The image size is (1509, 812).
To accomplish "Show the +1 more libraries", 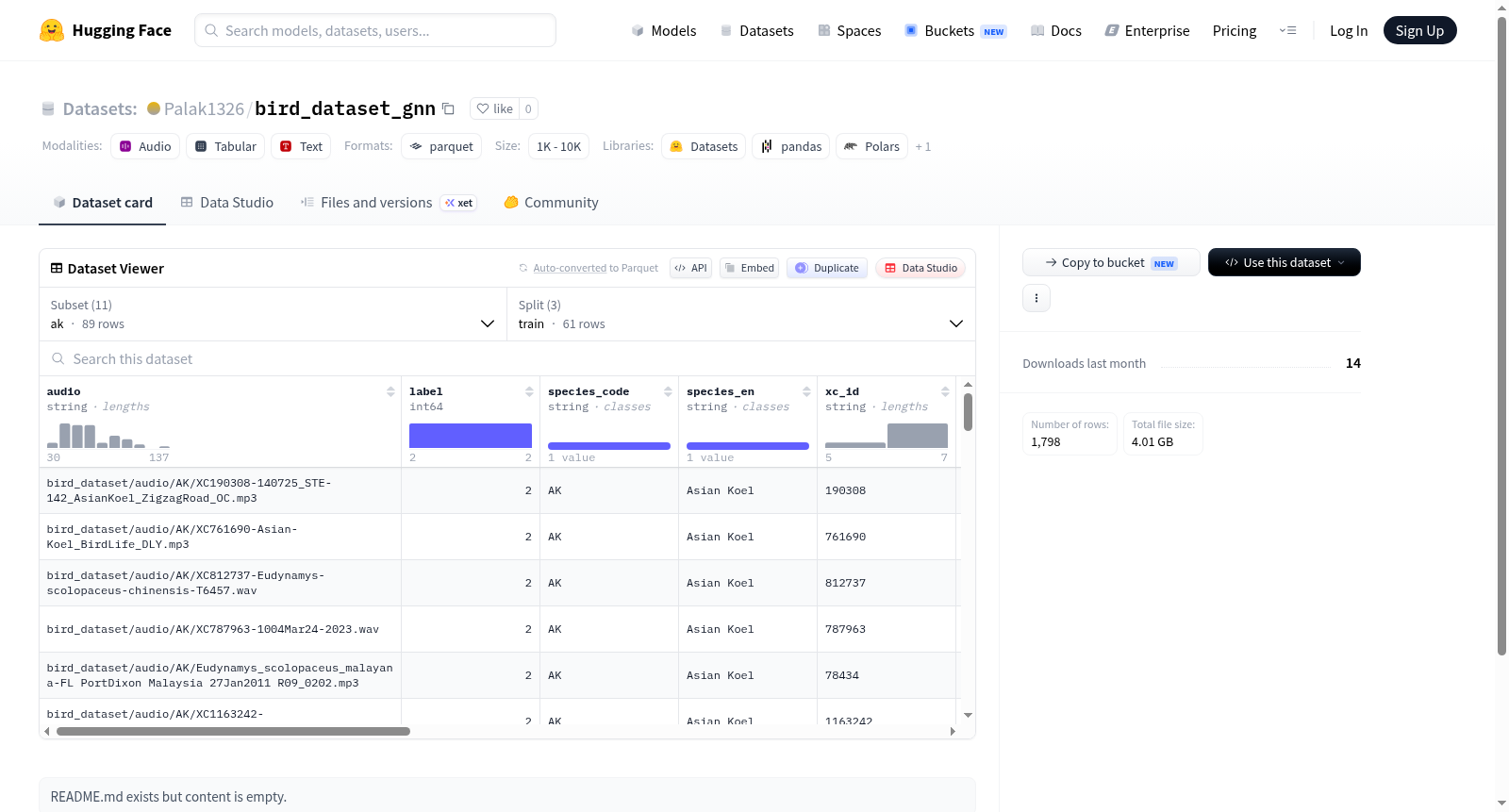I will pyautogui.click(x=923, y=146).
